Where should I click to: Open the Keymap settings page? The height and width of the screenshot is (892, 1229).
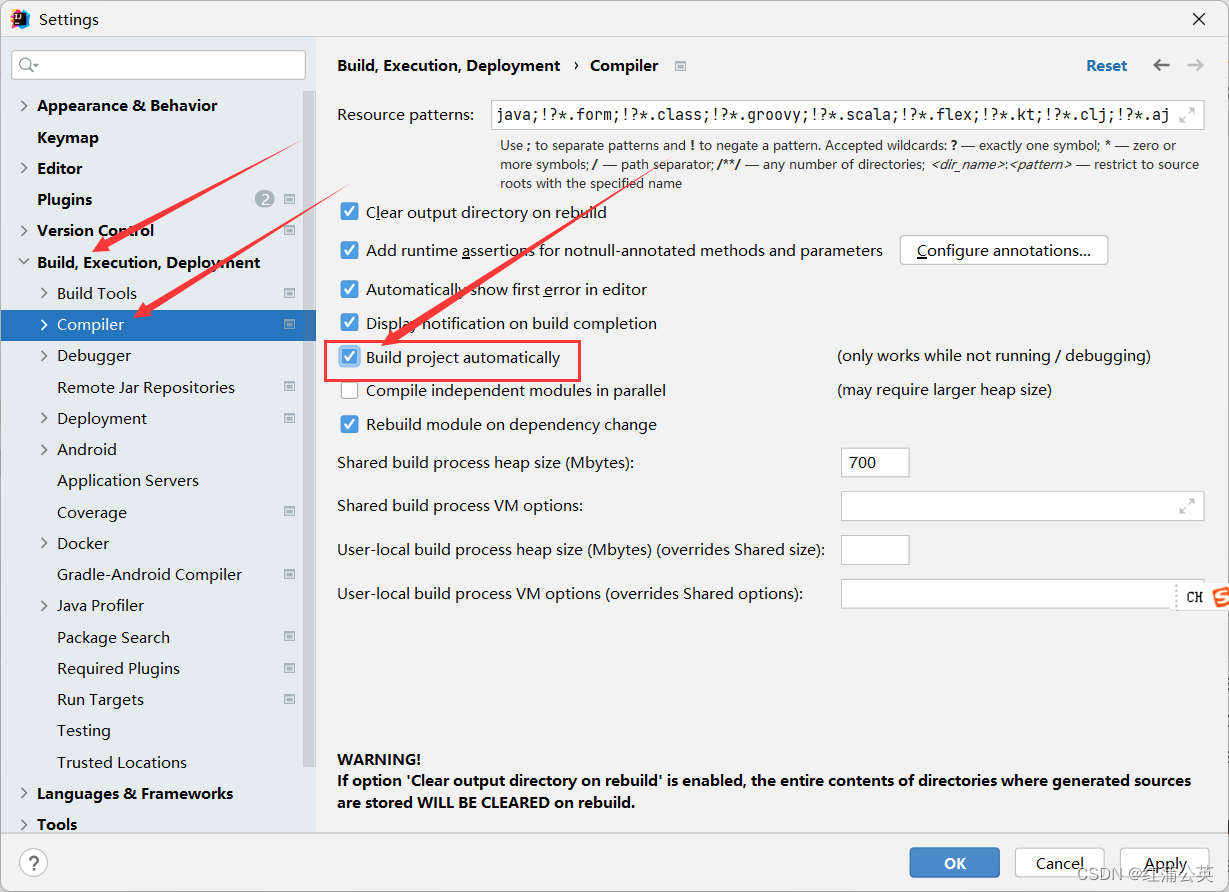pos(68,137)
